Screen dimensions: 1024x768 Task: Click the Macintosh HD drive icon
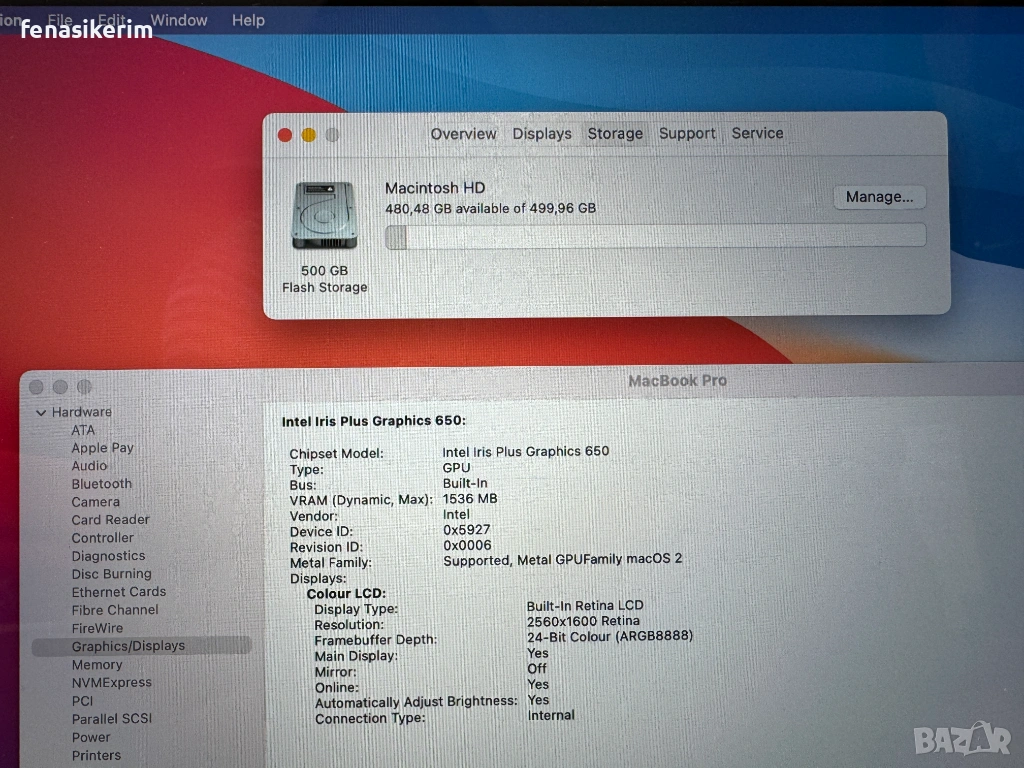pos(324,216)
